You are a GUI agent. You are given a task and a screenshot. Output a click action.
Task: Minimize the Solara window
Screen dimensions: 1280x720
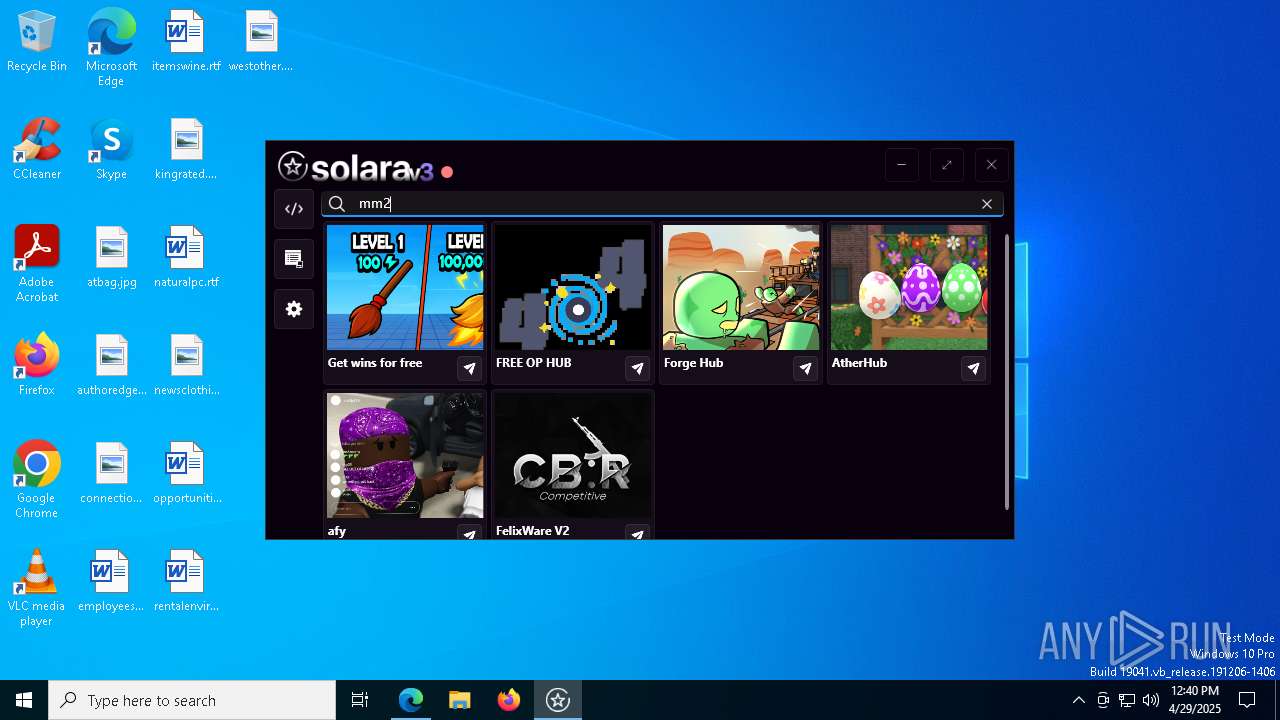tap(901, 165)
